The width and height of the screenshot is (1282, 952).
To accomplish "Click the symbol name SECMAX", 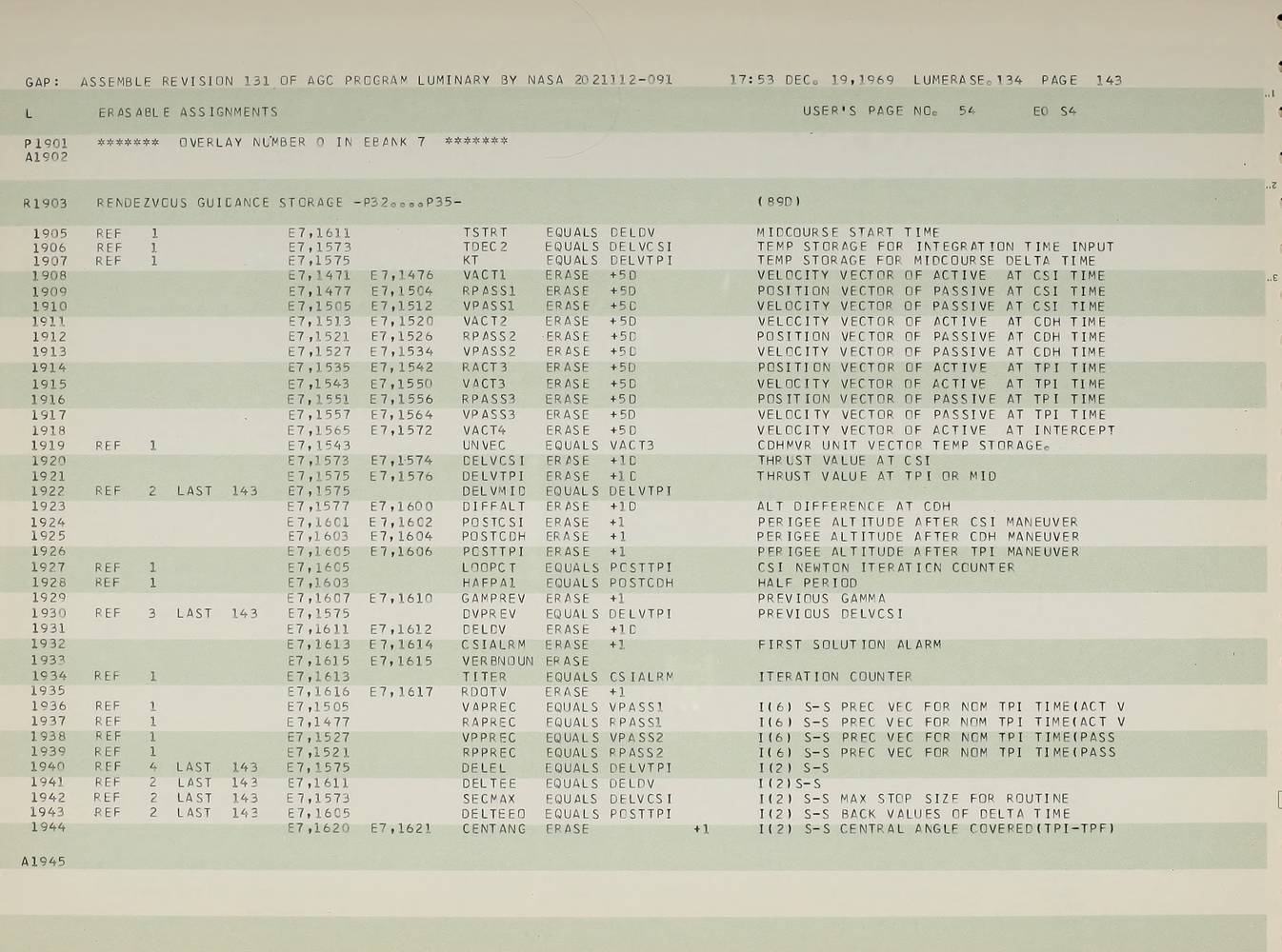I will coord(490,799).
